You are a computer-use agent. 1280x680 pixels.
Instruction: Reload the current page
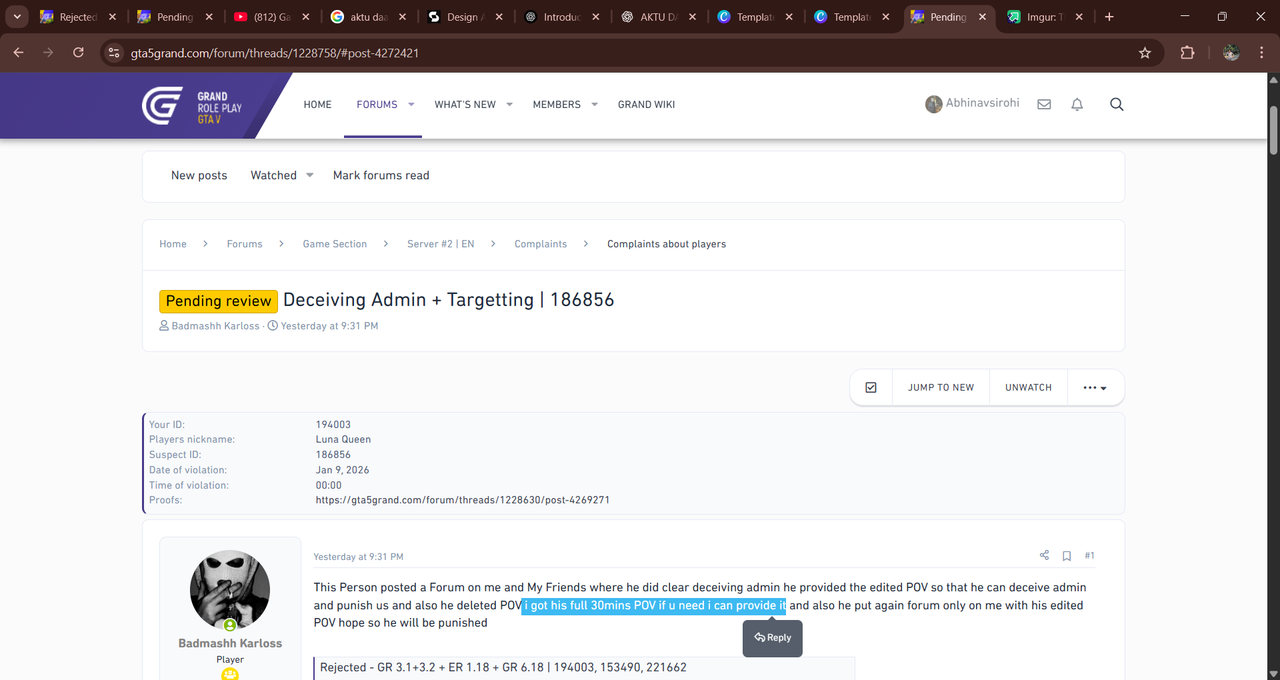[78, 53]
